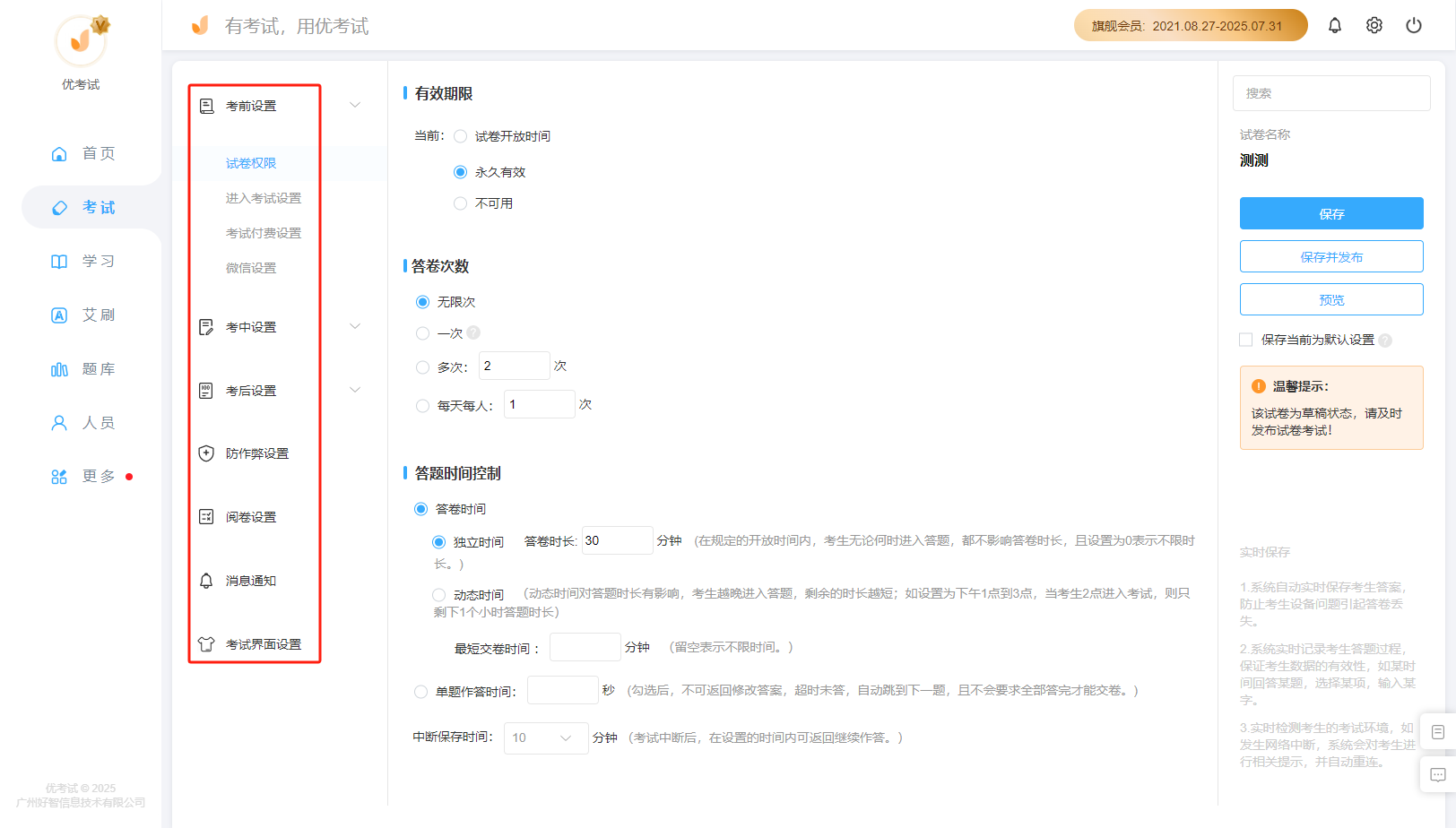Click the orange warning icon in 温馨提示
The width and height of the screenshot is (1456, 828).
pyautogui.click(x=1259, y=386)
